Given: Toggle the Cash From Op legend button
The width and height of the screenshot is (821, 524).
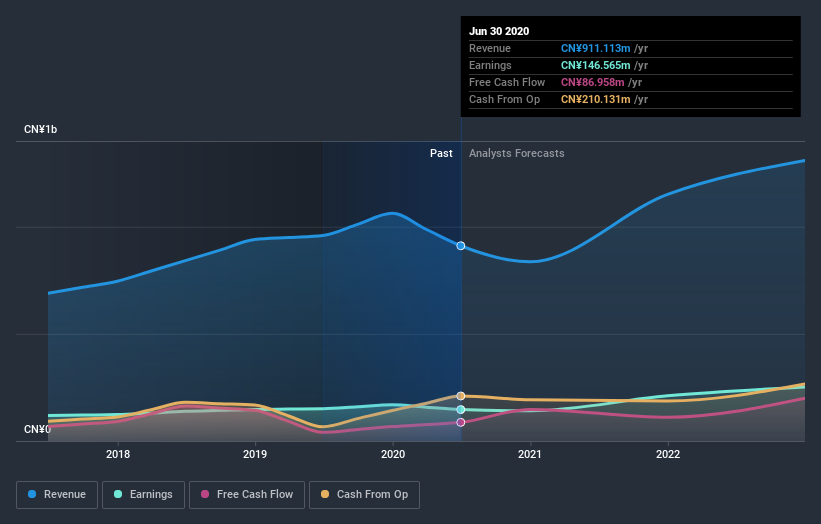Looking at the screenshot, I should coord(364,495).
